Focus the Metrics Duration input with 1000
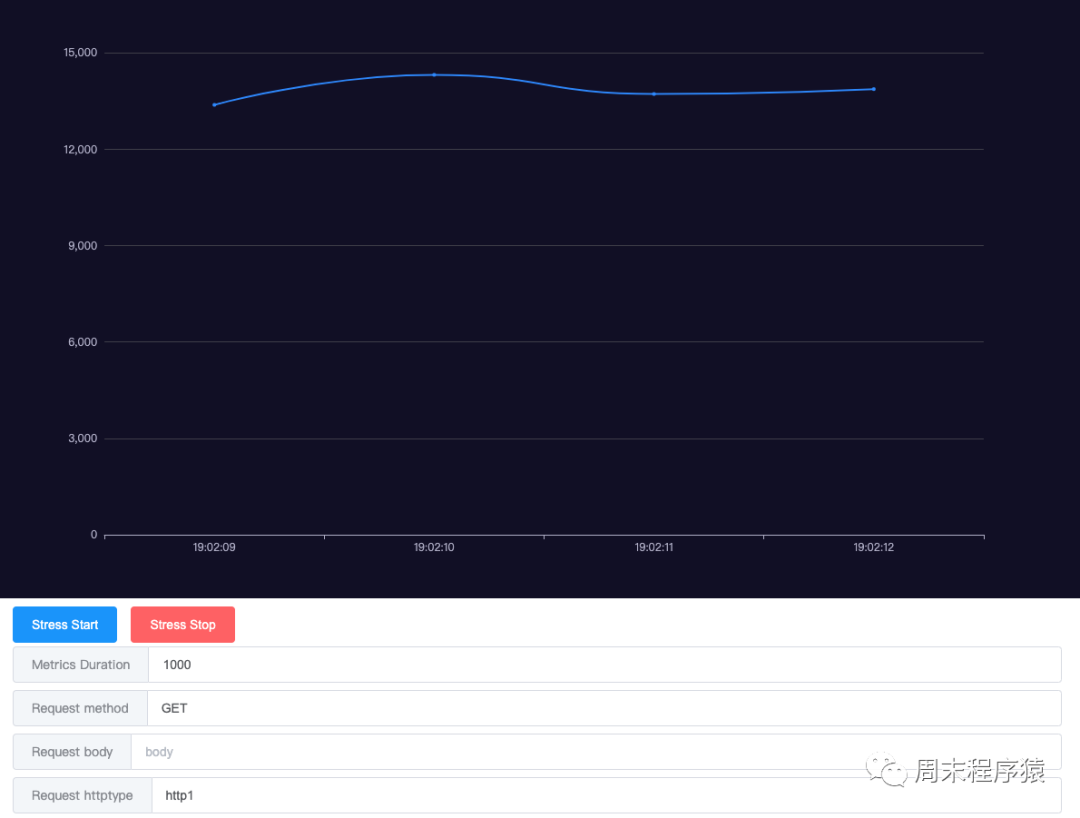Screen dimensions: 1080x818 [x=604, y=664]
